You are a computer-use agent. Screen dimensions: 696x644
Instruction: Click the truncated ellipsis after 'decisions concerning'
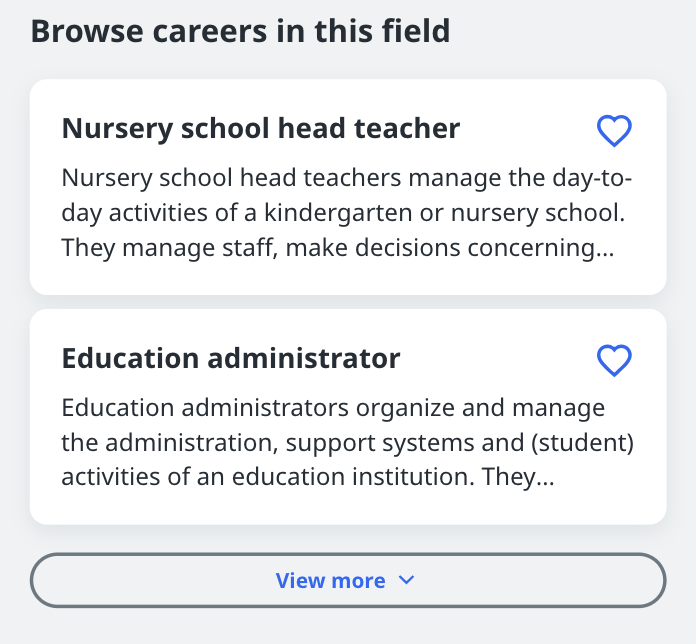click(606, 253)
